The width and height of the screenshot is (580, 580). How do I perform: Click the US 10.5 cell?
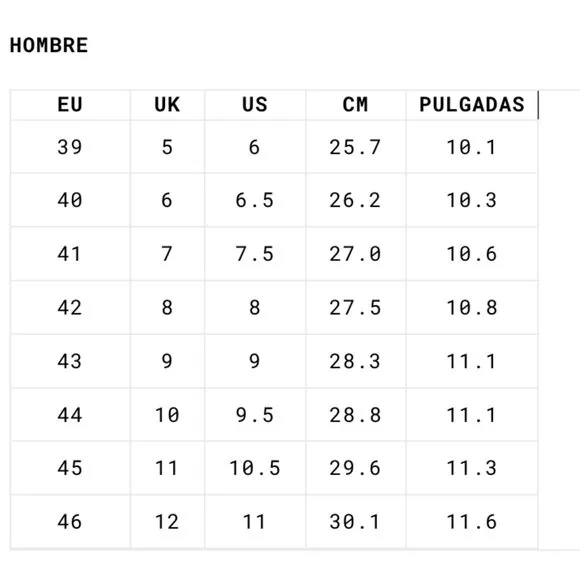pyautogui.click(x=255, y=468)
